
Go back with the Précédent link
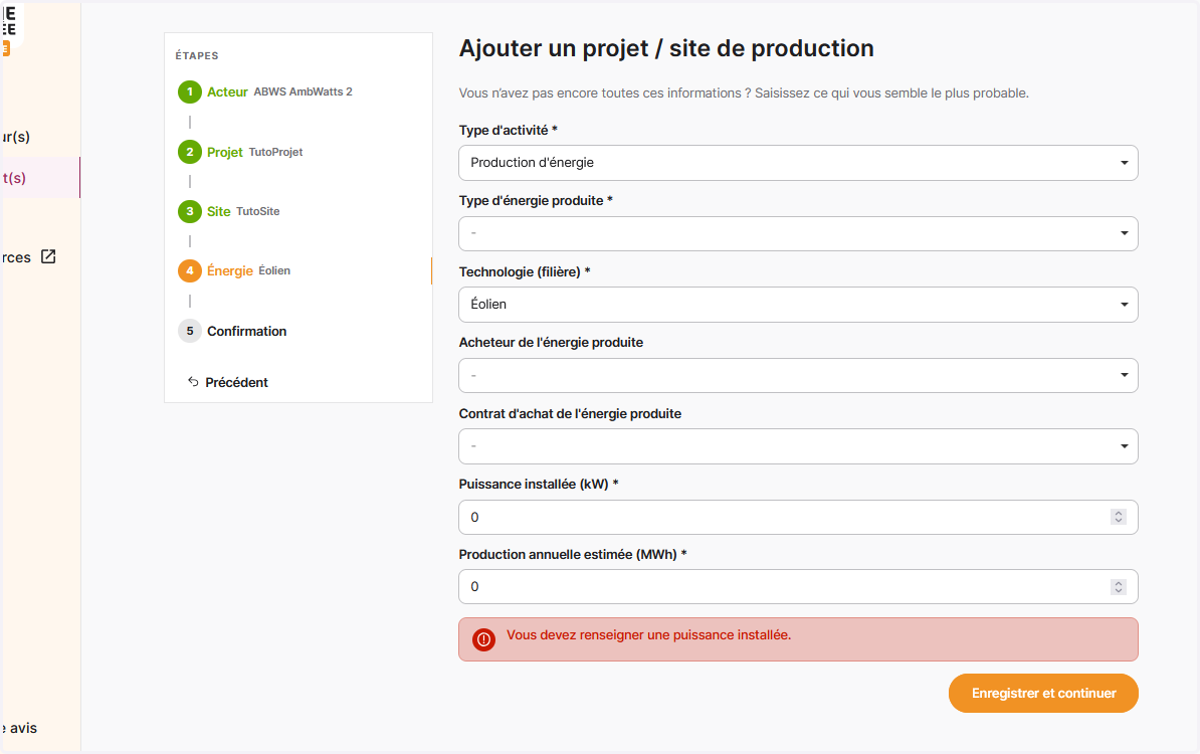[228, 382]
